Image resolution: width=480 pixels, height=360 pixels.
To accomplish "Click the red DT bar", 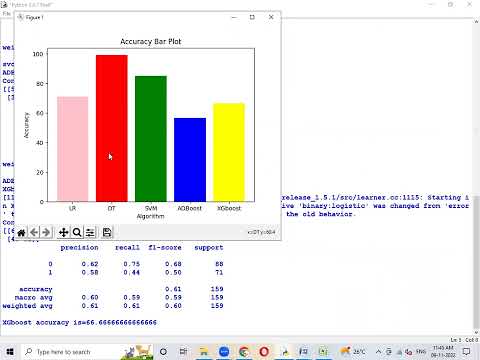I will point(112,128).
